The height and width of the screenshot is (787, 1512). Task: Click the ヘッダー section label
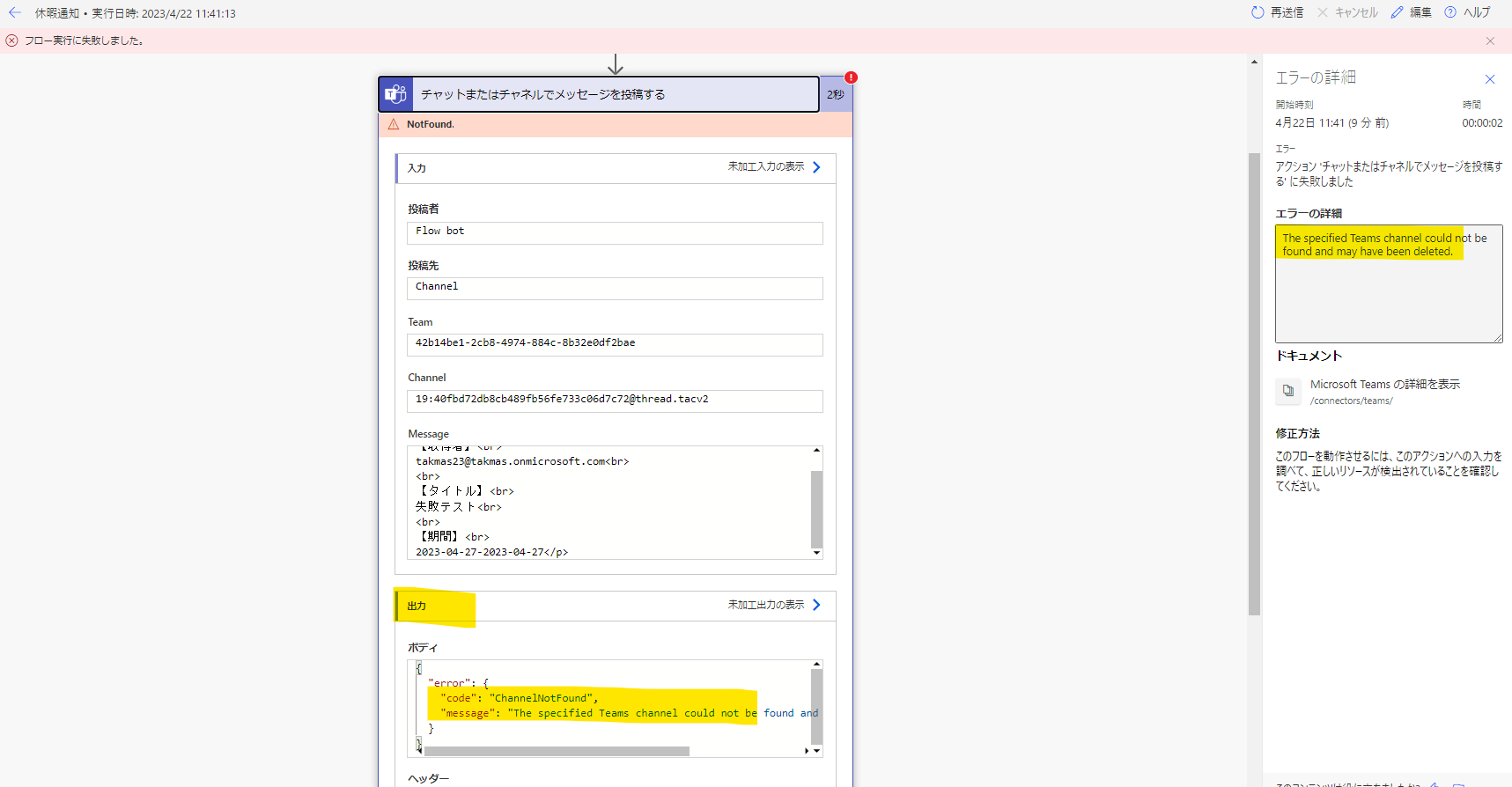(428, 779)
